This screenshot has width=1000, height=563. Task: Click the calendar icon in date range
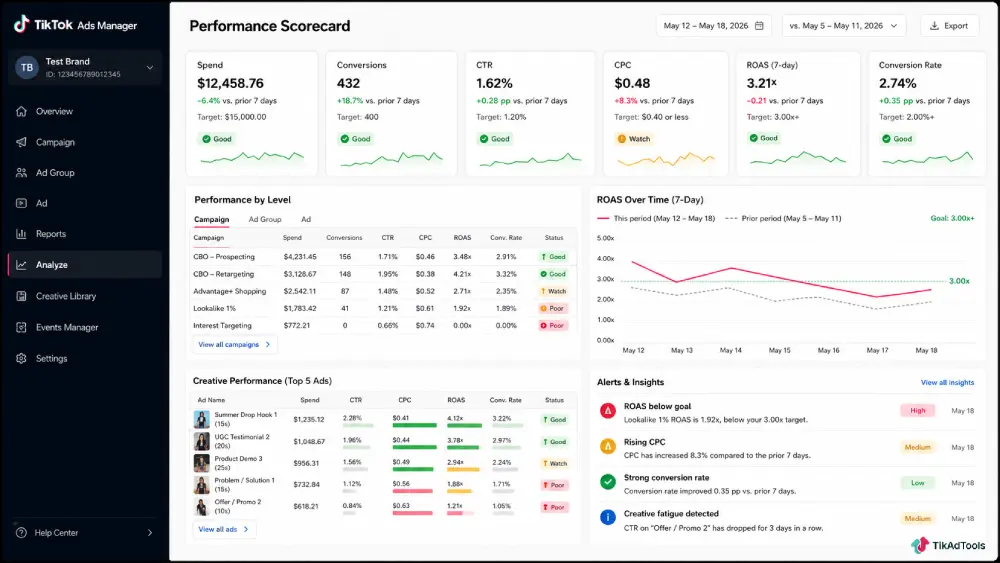tap(759, 26)
